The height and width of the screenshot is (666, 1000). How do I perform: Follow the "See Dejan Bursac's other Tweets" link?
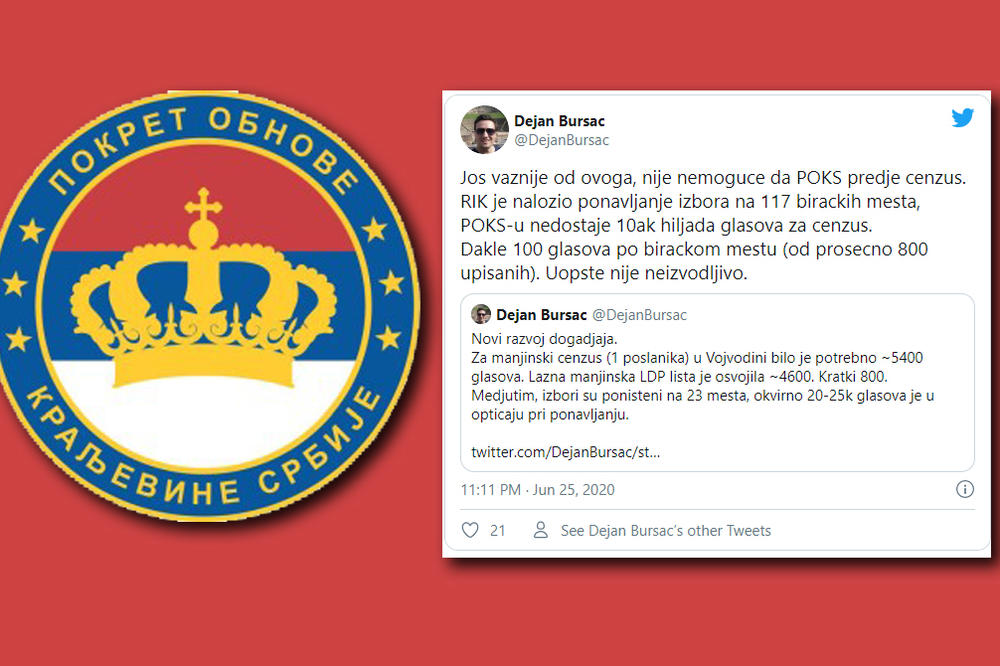(664, 531)
